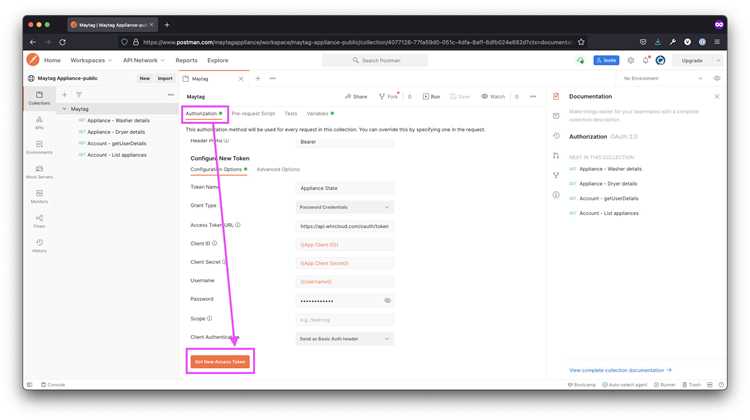The width and height of the screenshot is (750, 420).
Task: Open the pull requests icon in right sidebar
Action: (556, 155)
